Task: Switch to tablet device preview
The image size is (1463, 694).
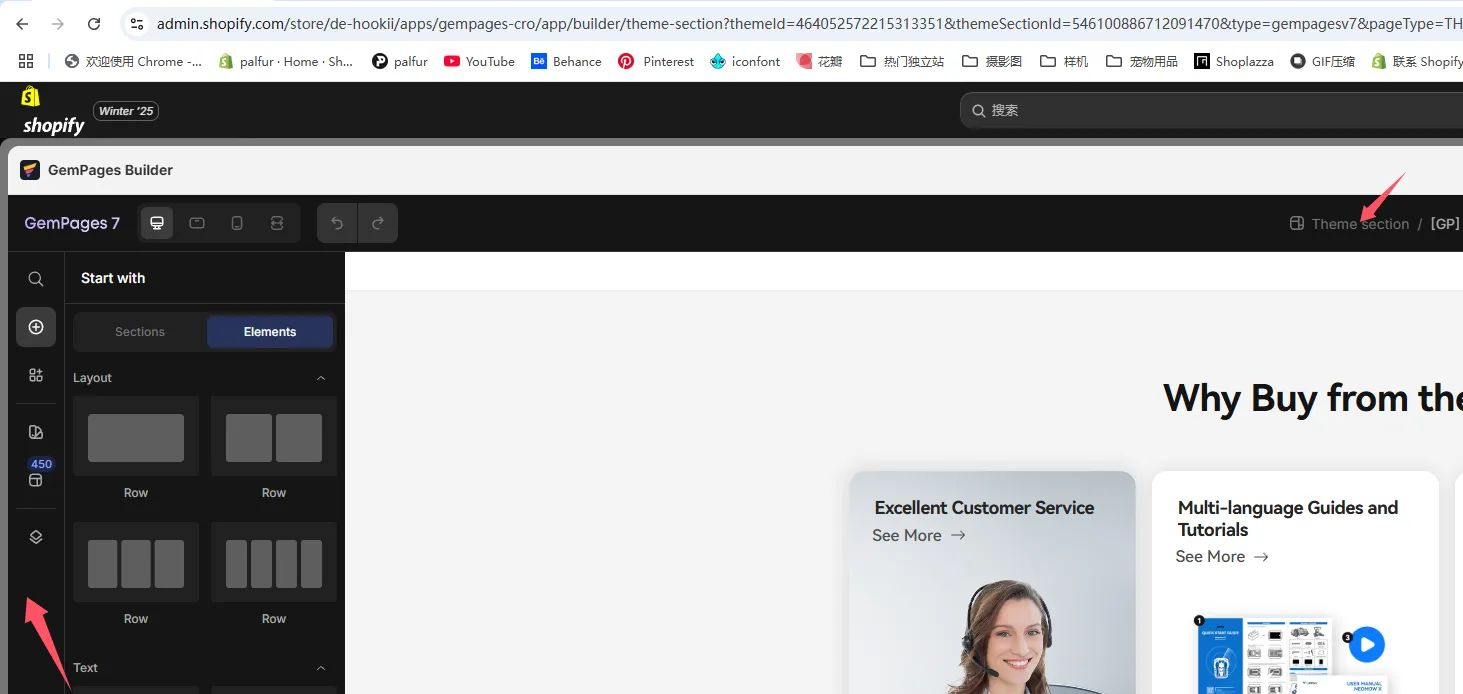Action: coord(197,223)
